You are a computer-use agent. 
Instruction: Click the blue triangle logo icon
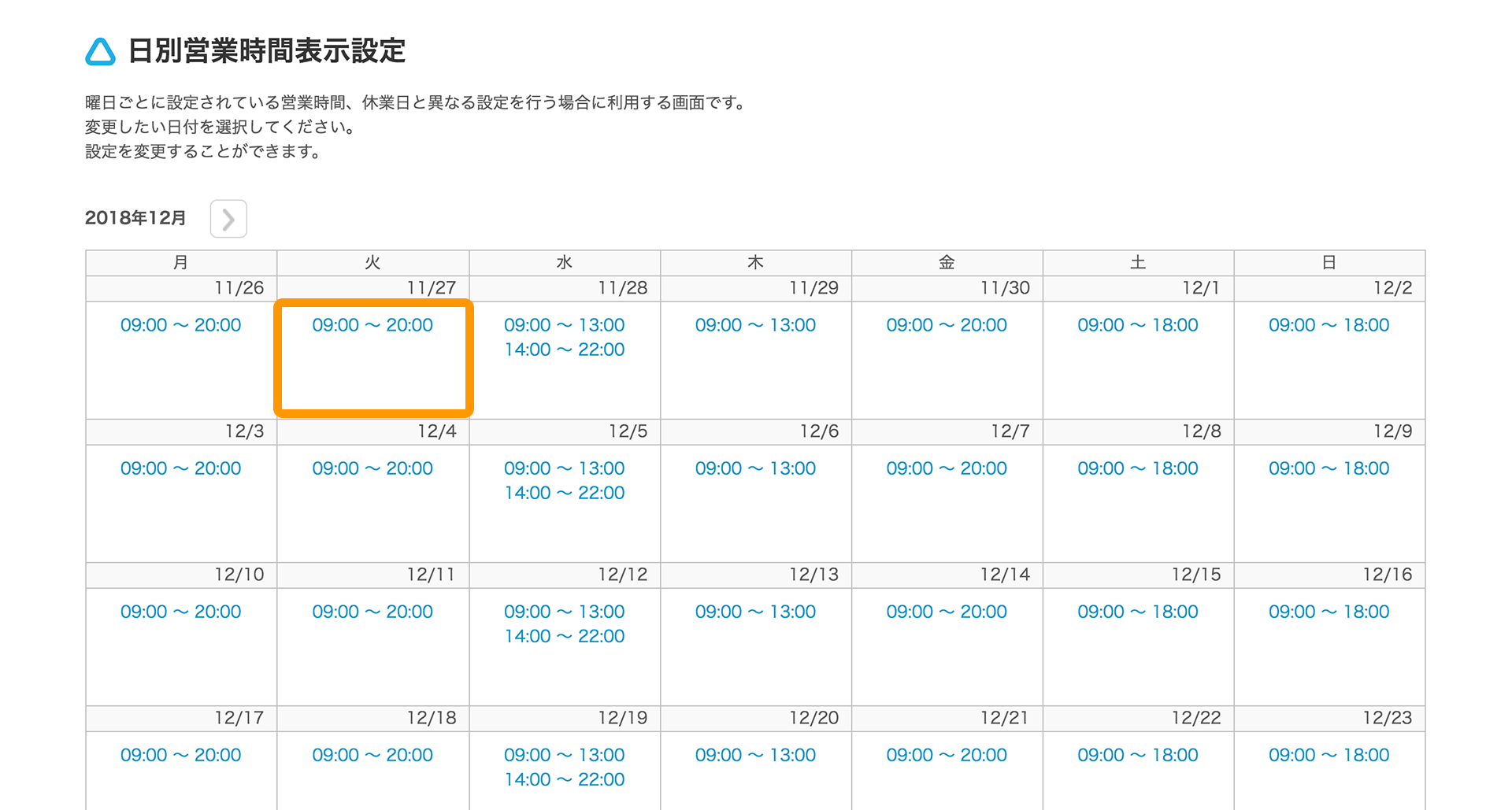point(100,52)
